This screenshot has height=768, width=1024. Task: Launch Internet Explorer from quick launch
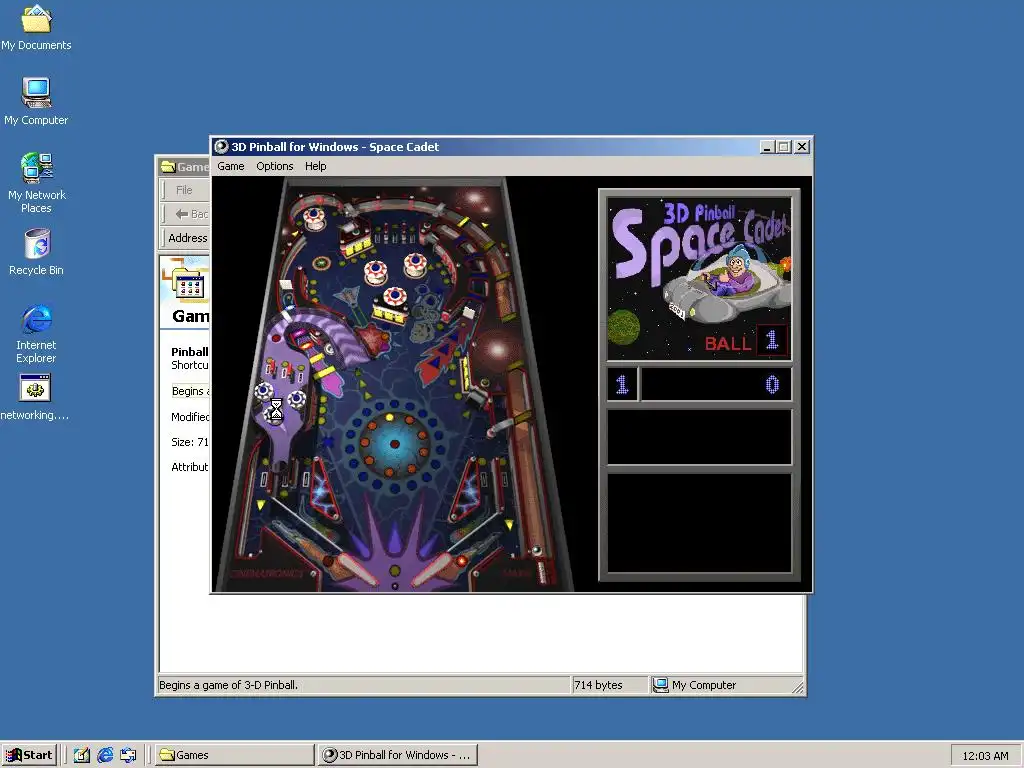[x=104, y=755]
